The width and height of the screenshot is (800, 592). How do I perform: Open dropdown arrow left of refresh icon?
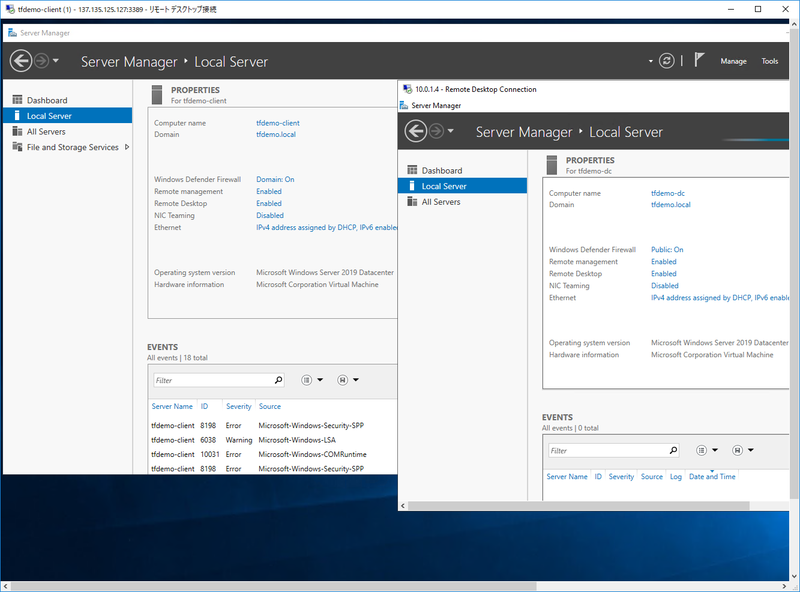(651, 61)
